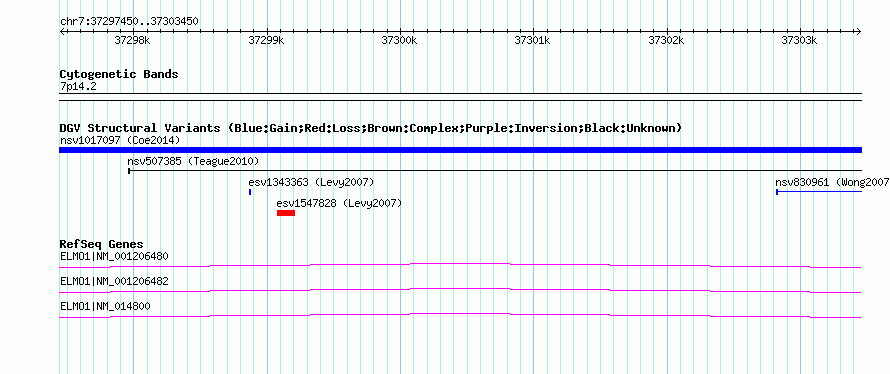Click the ELMO1|NM_014800 gene label
This screenshot has height=374, width=890.
pos(105,306)
